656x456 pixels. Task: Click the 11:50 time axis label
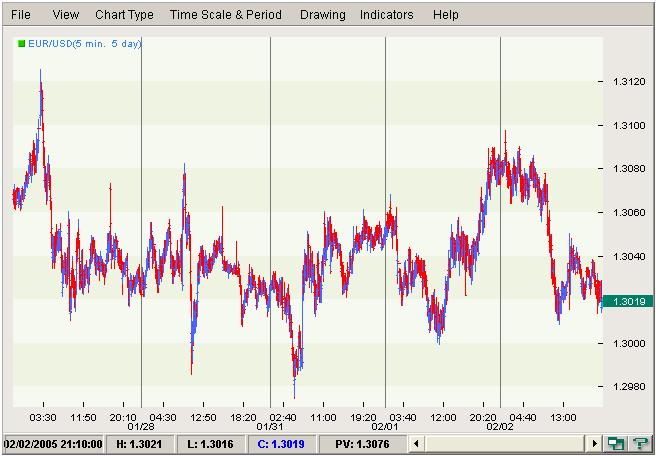[x=83, y=418]
